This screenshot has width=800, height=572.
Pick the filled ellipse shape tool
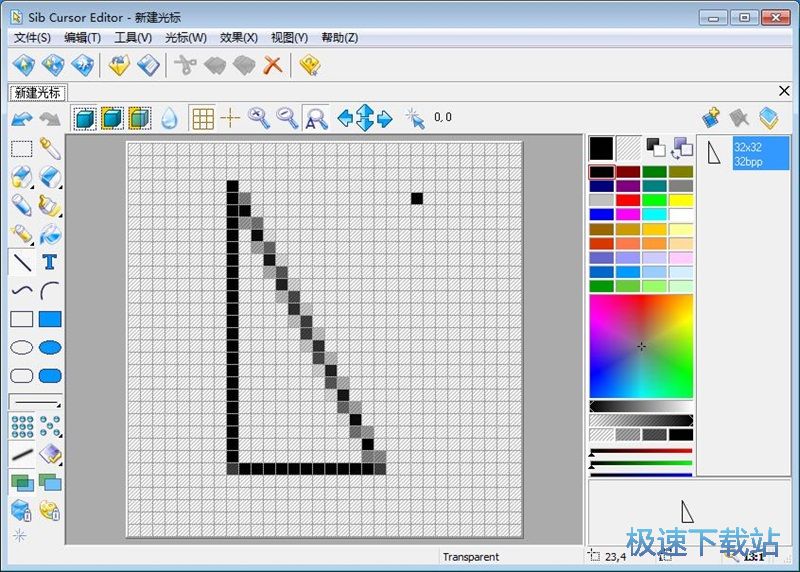[x=49, y=348]
